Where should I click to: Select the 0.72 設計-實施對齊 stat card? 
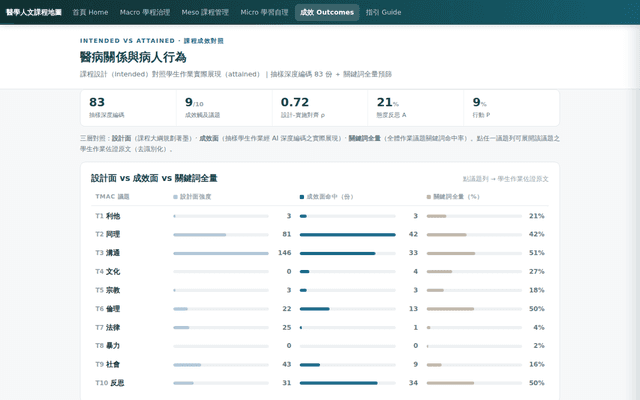[320, 108]
